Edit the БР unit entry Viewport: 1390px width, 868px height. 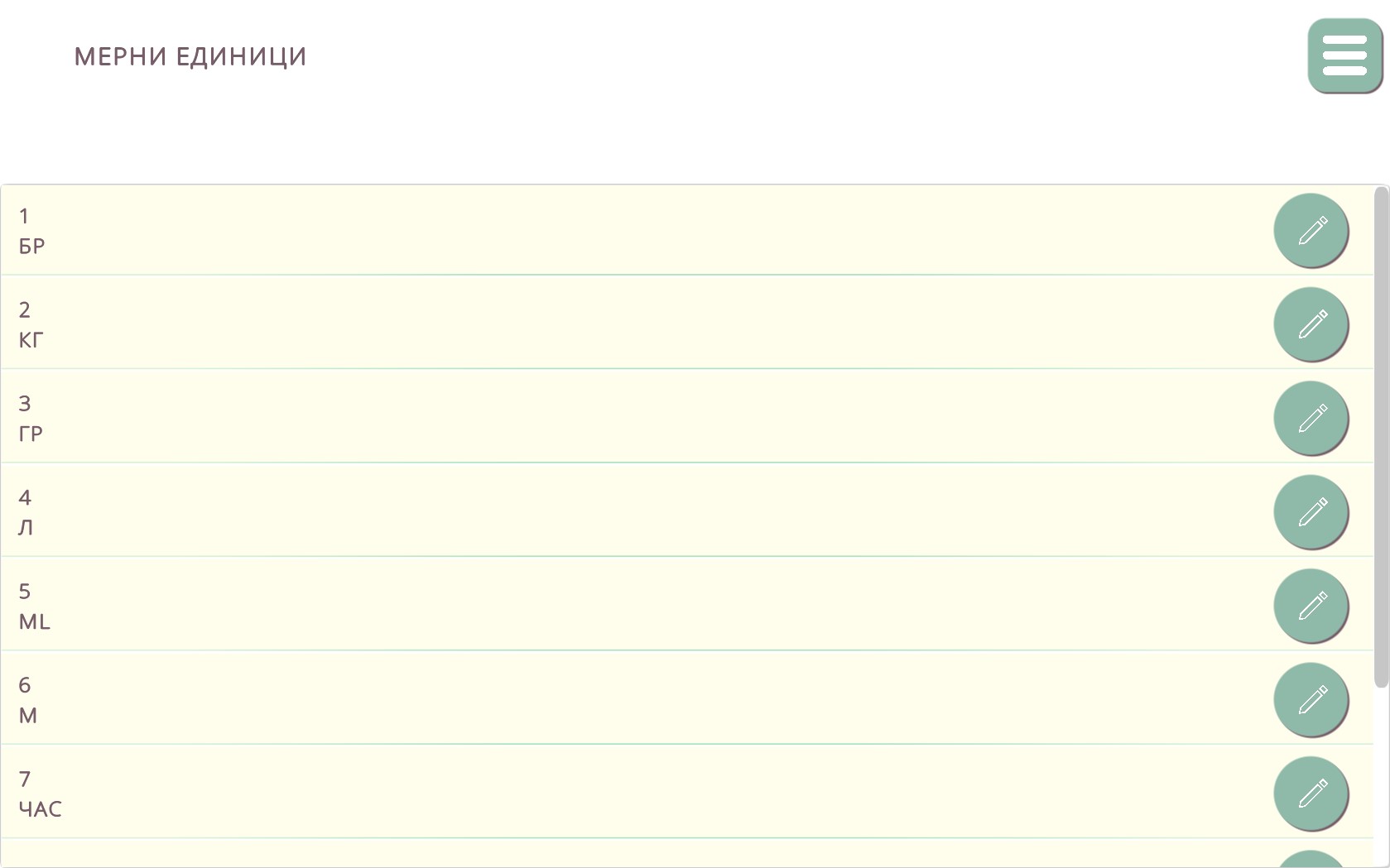coord(1311,230)
